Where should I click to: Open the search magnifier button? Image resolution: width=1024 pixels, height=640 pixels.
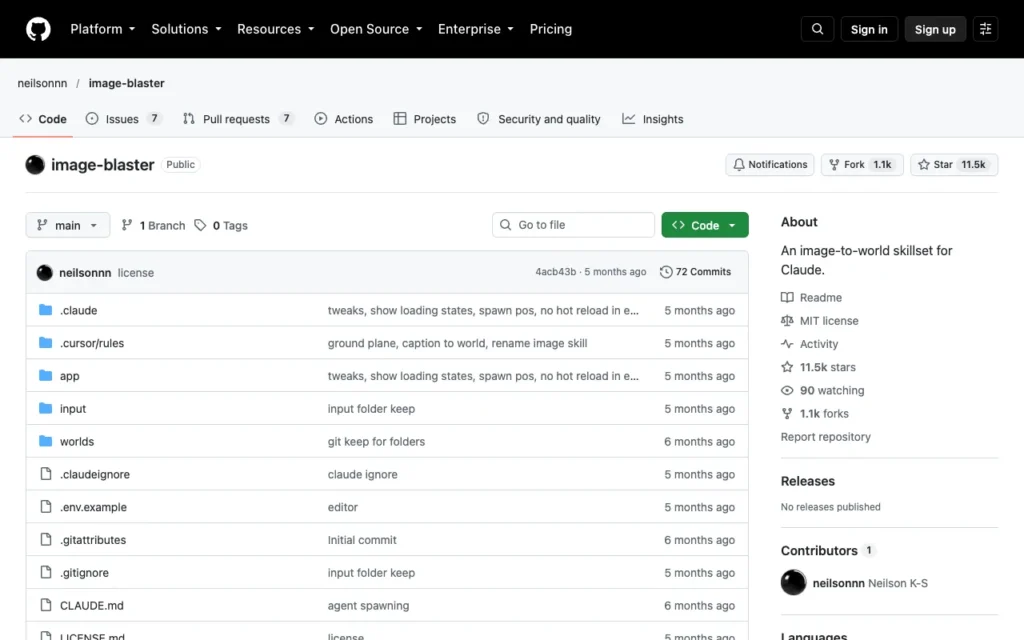tap(817, 29)
